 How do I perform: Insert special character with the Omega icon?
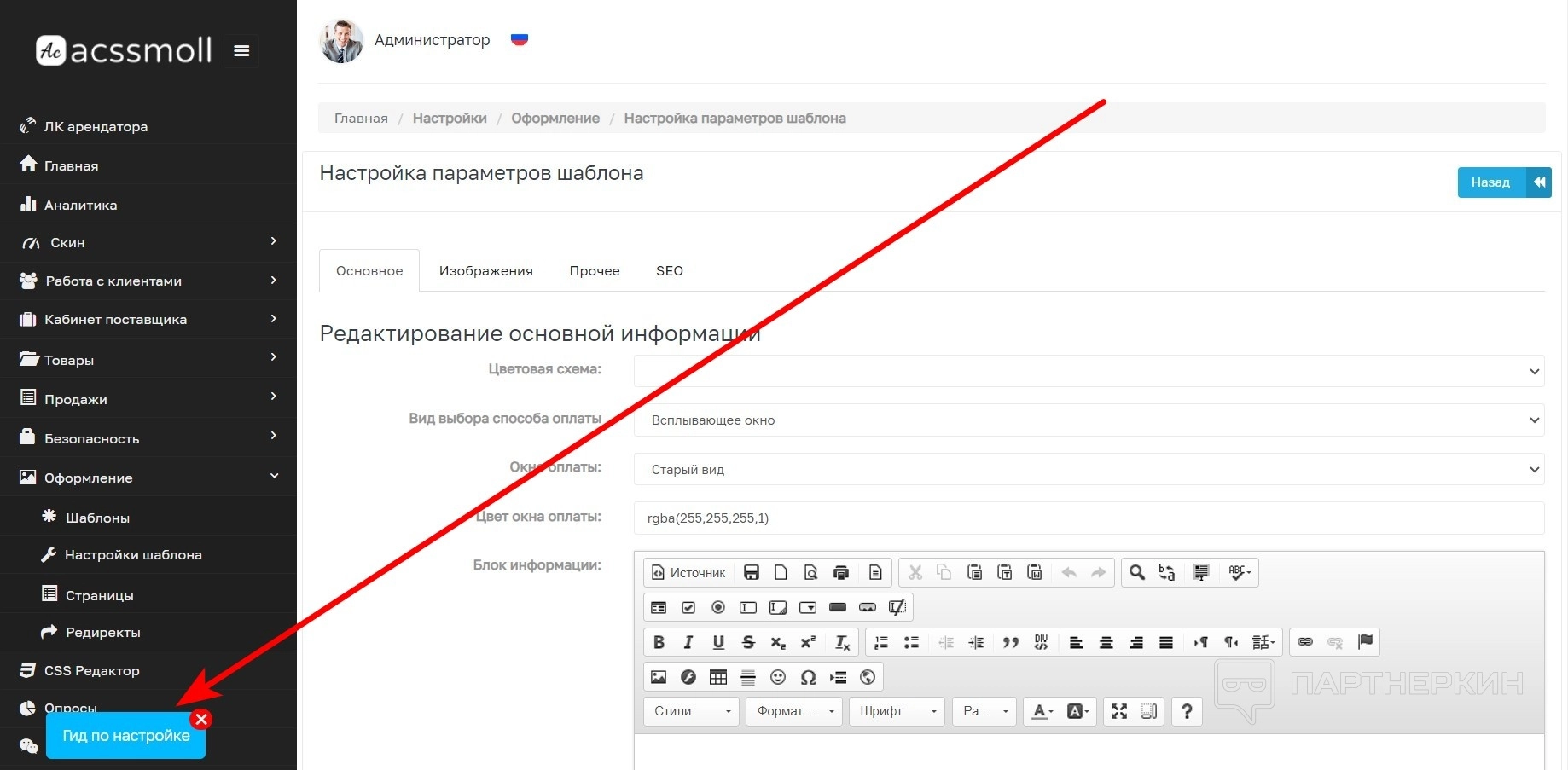click(x=808, y=677)
